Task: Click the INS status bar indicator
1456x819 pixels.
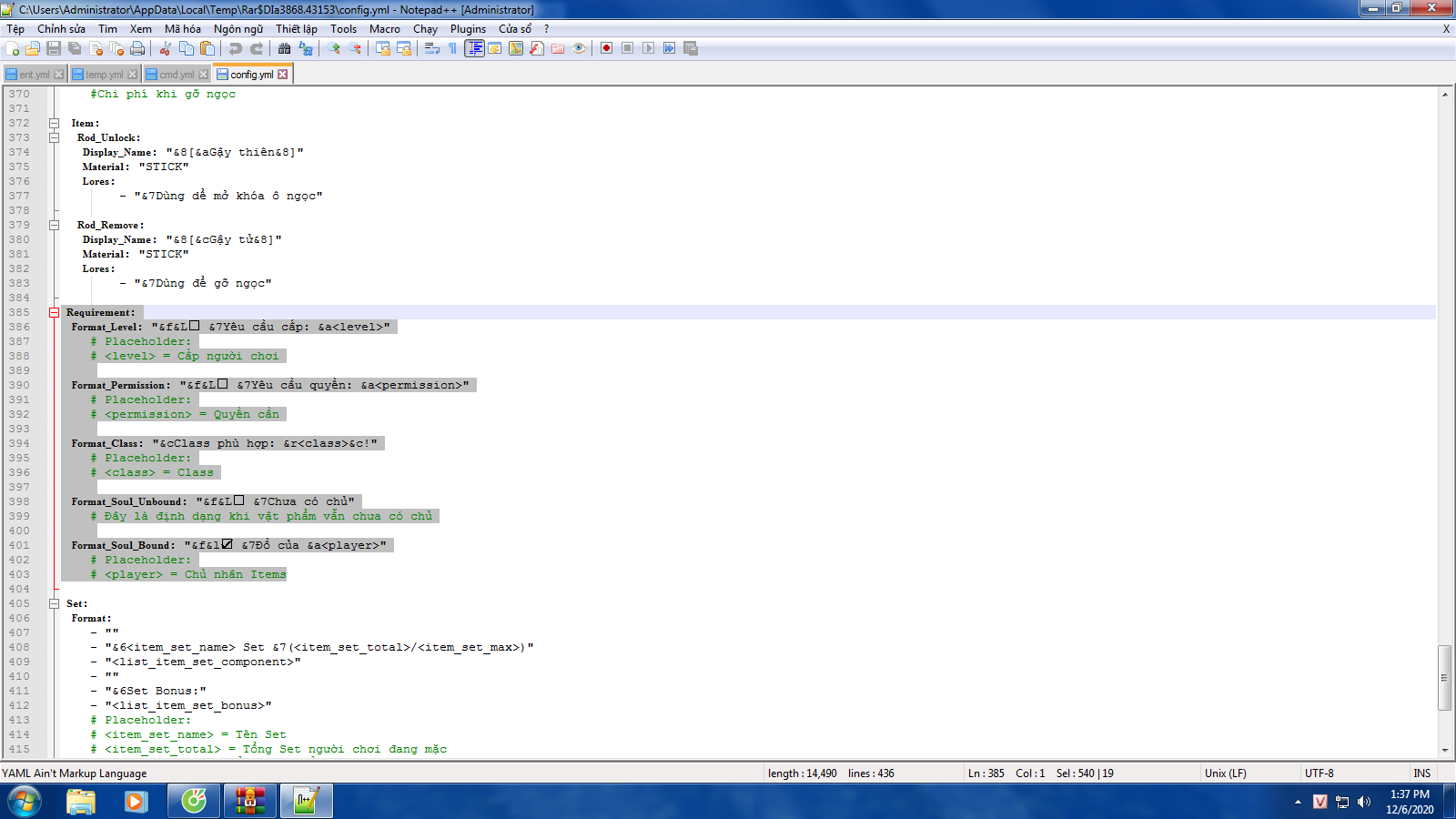Action: tap(1422, 773)
